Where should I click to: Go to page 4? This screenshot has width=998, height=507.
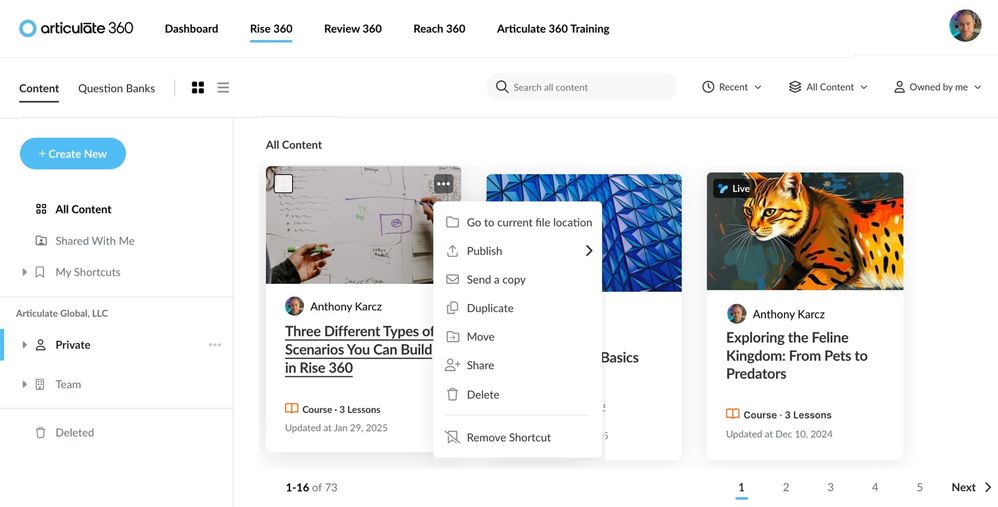tap(875, 487)
